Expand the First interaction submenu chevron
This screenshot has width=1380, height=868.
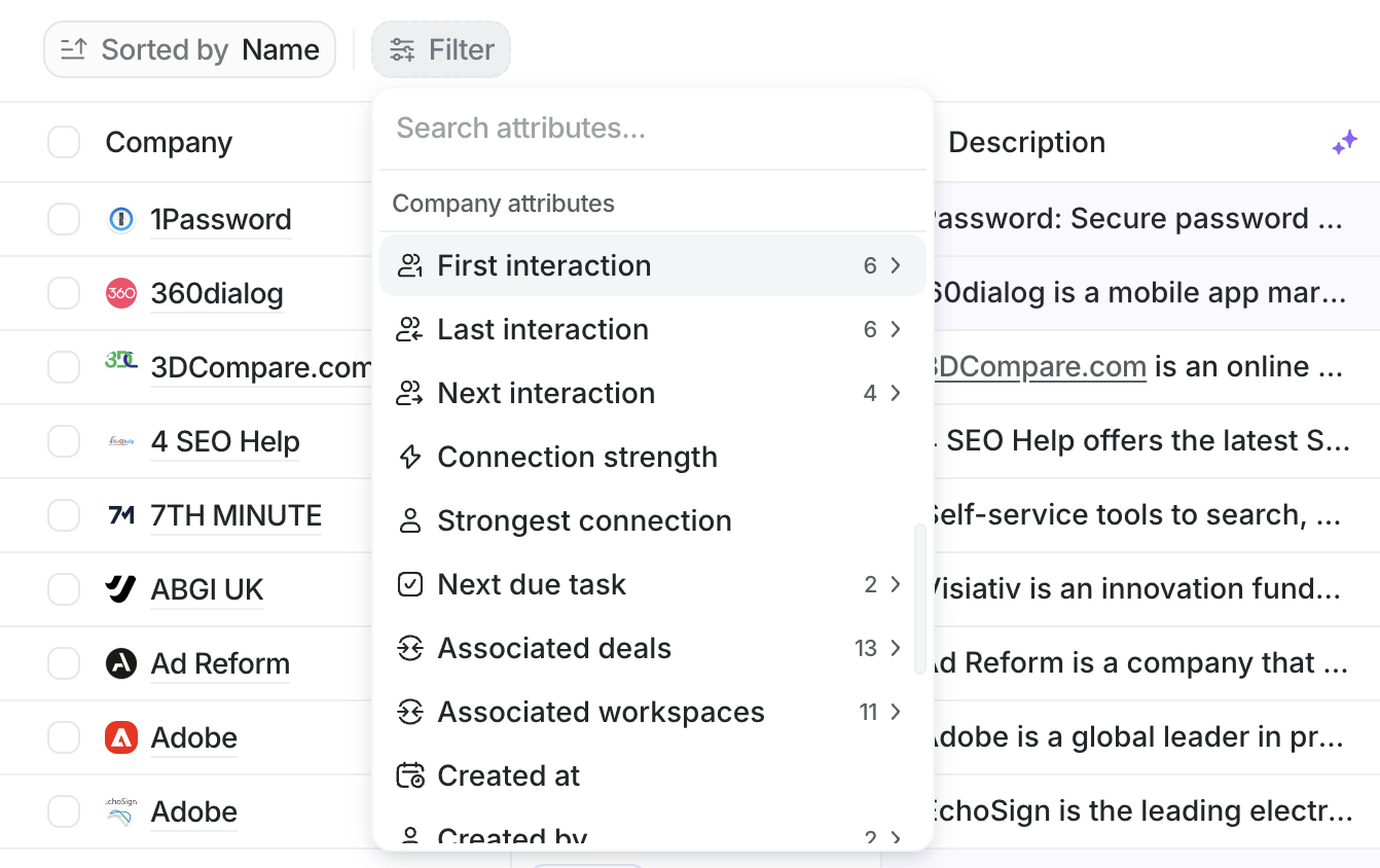coord(895,266)
